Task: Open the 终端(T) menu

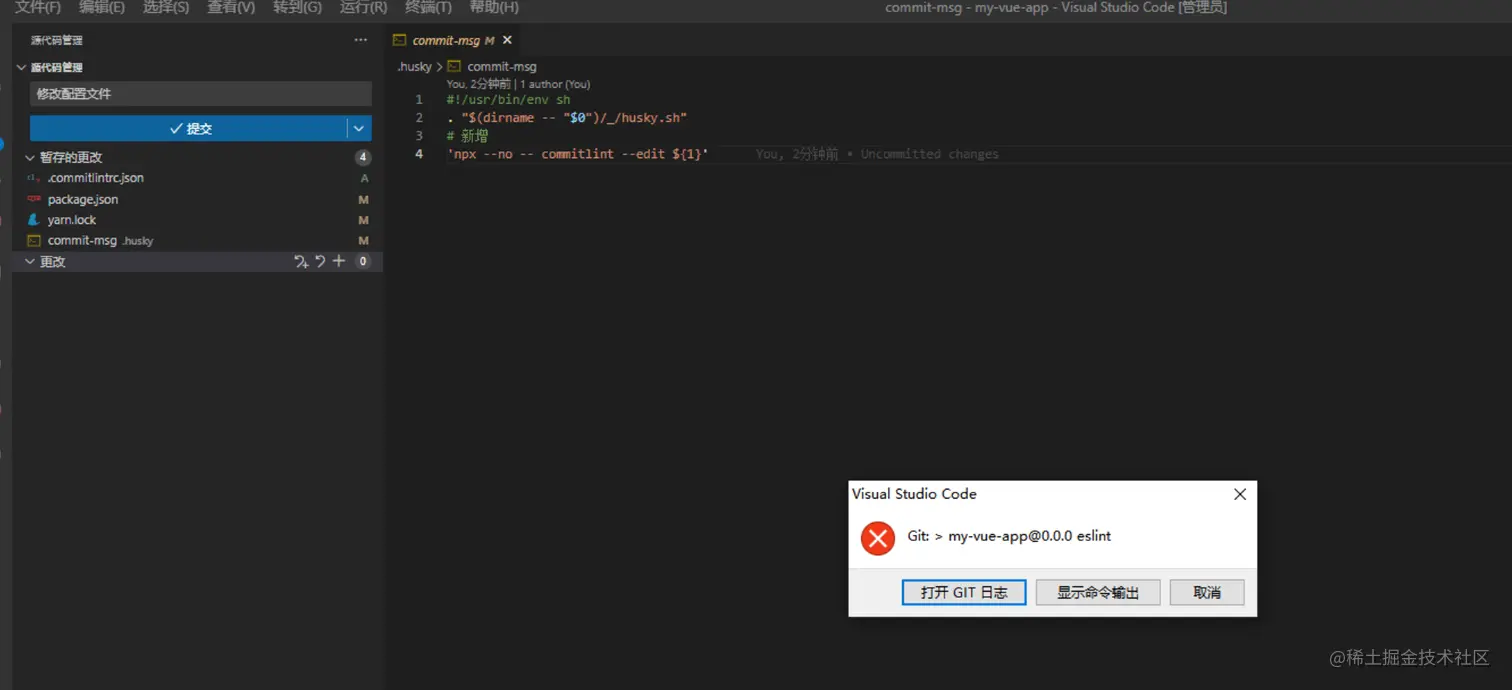Action: [428, 7]
